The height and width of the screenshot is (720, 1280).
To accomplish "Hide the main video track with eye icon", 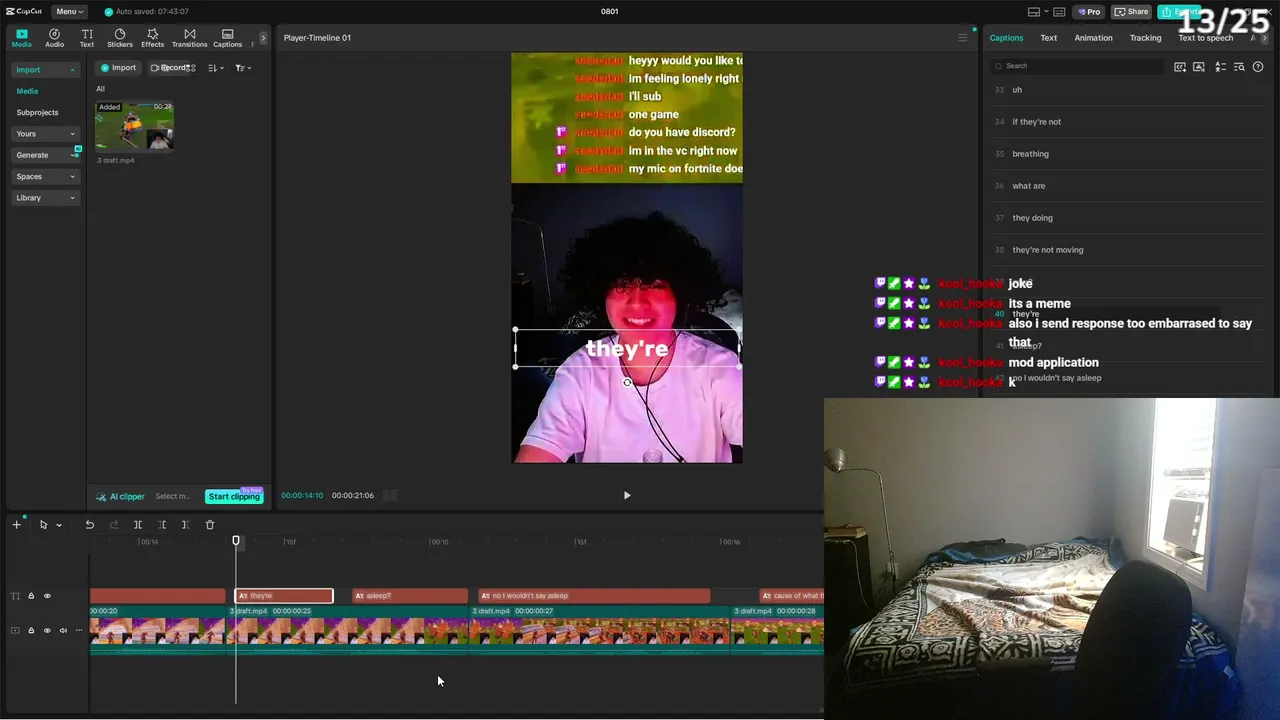I will tap(47, 630).
